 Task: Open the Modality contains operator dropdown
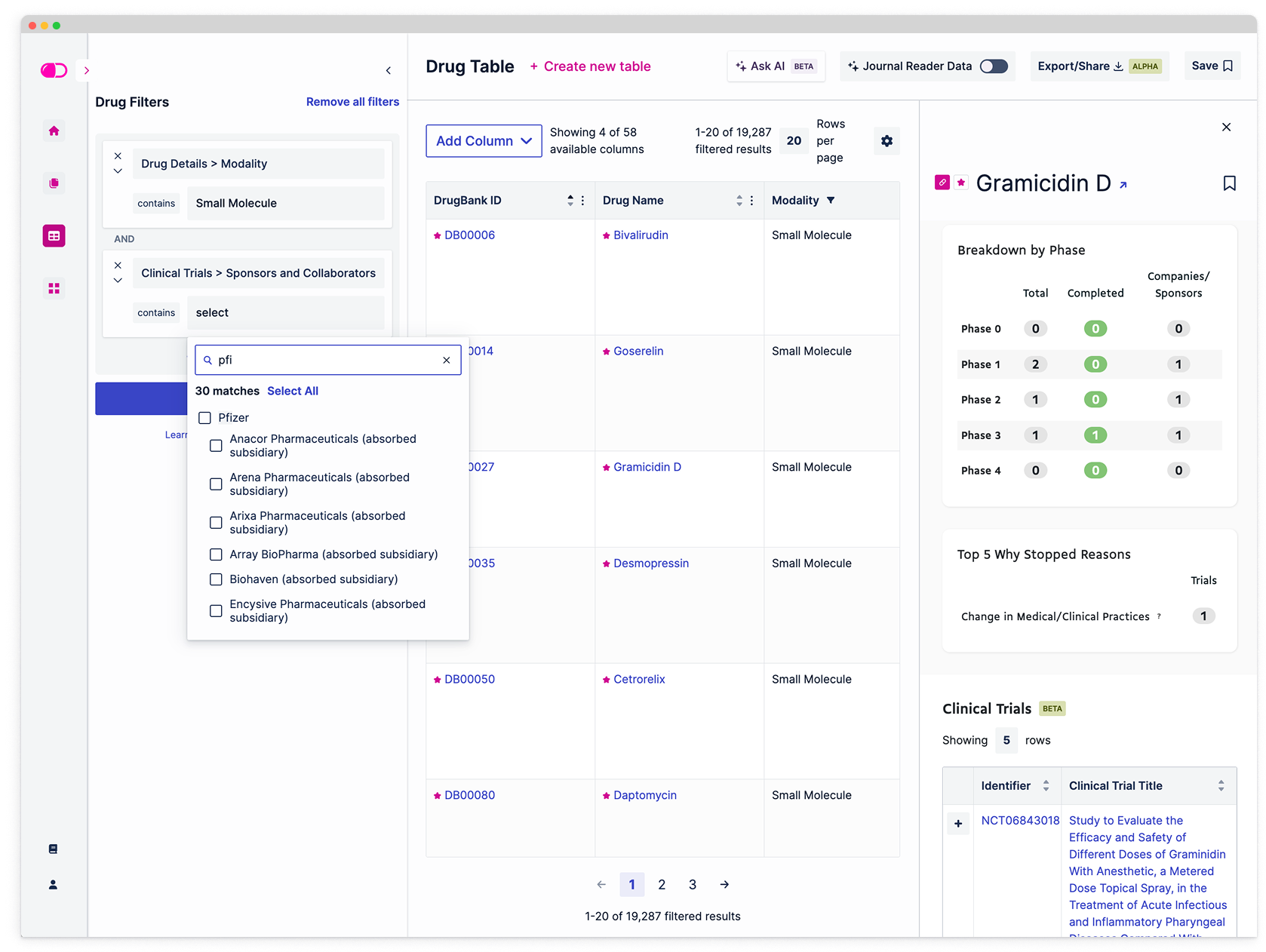click(x=156, y=203)
